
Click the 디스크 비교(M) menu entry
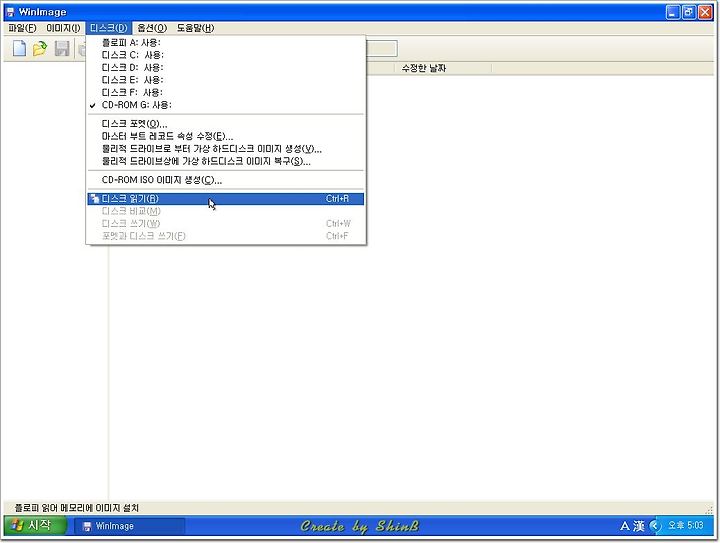pyautogui.click(x=225, y=211)
